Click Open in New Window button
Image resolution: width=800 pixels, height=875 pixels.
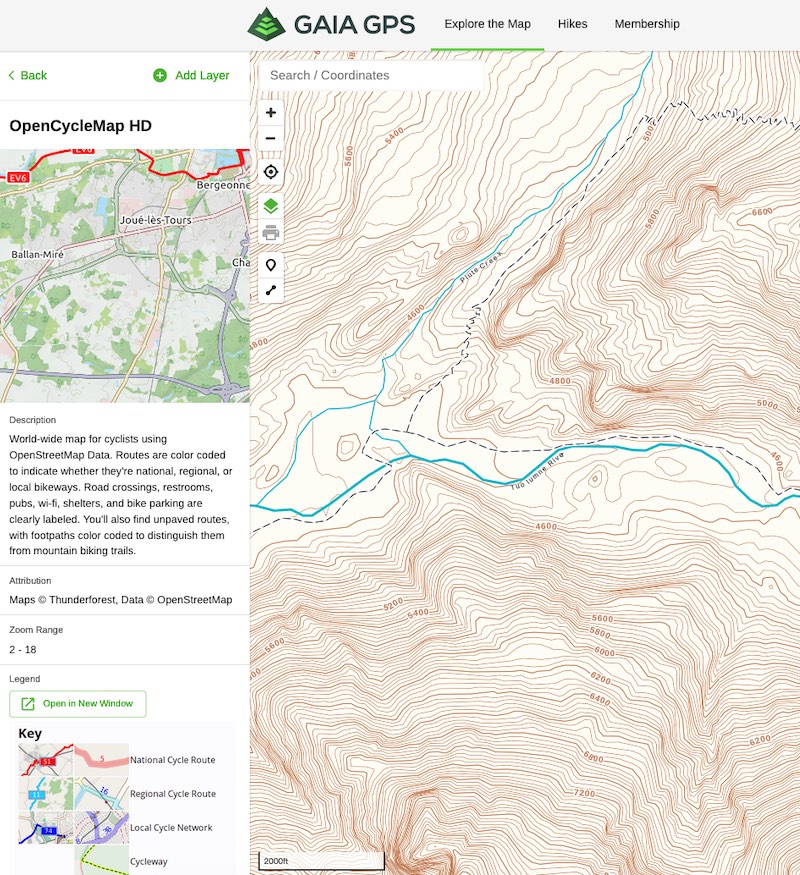[78, 704]
